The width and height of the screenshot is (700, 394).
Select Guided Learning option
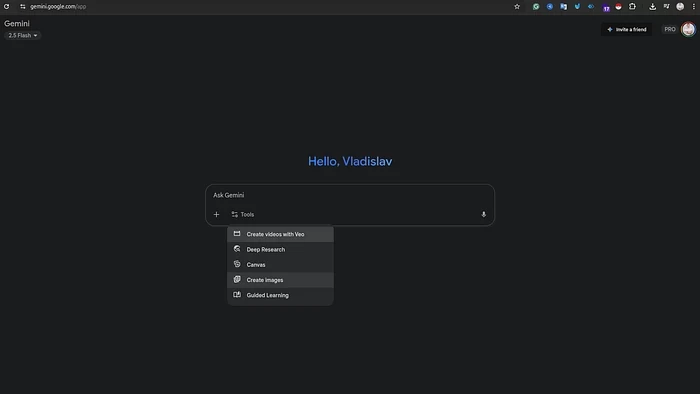(280, 295)
